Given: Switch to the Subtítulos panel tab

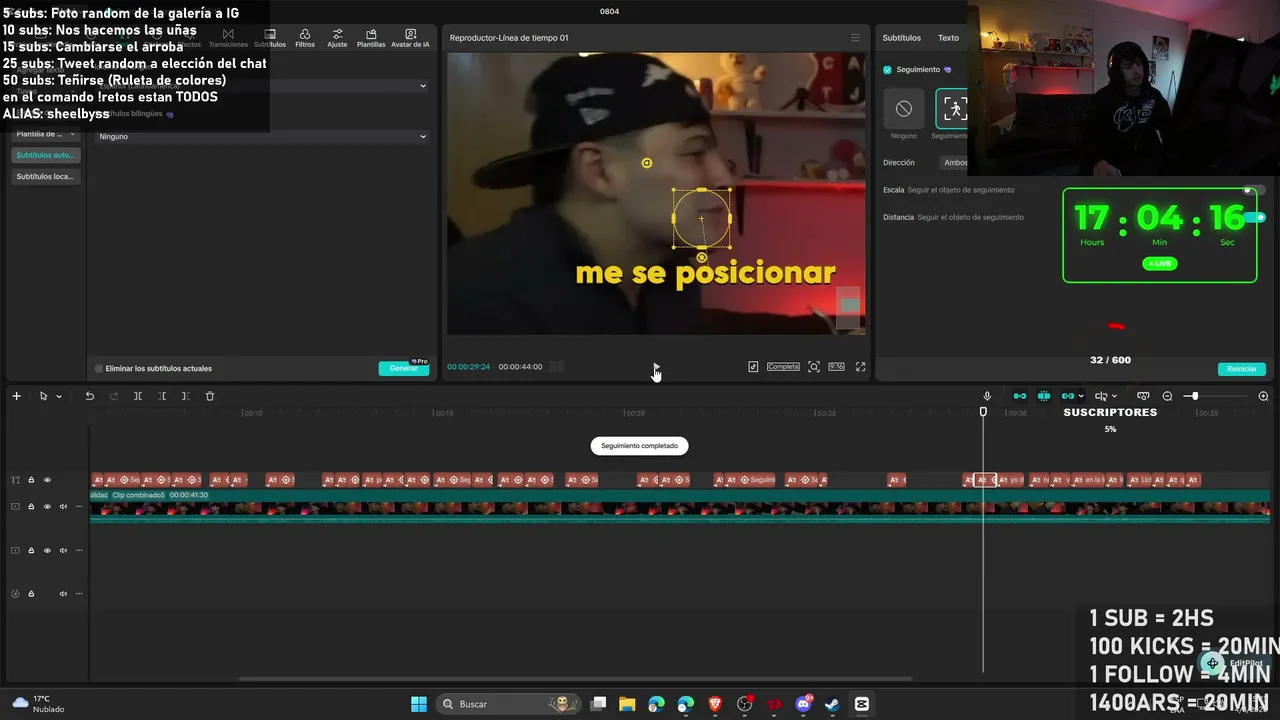Looking at the screenshot, I should point(270,38).
